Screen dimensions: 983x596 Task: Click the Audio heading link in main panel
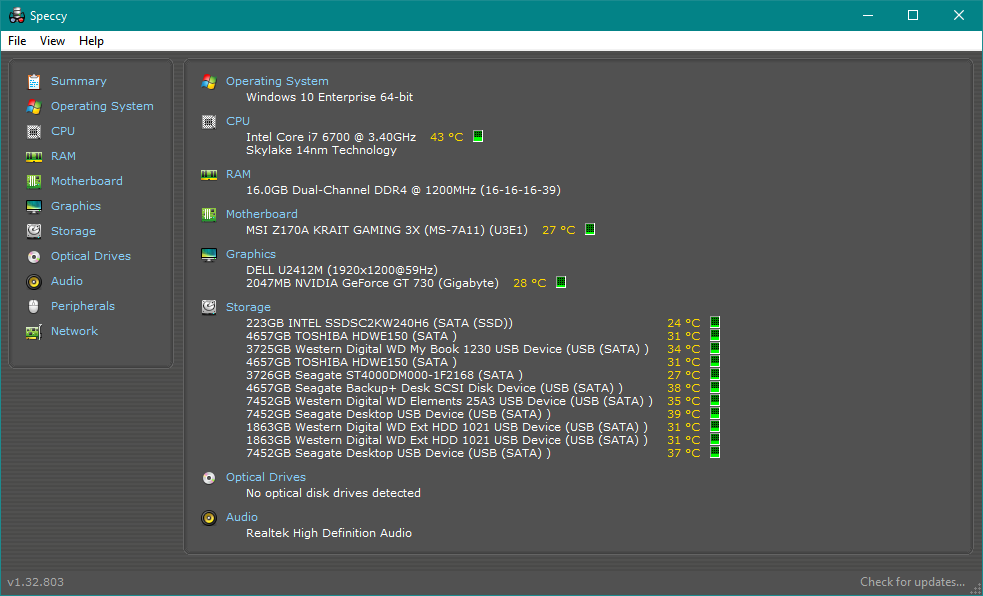(241, 517)
